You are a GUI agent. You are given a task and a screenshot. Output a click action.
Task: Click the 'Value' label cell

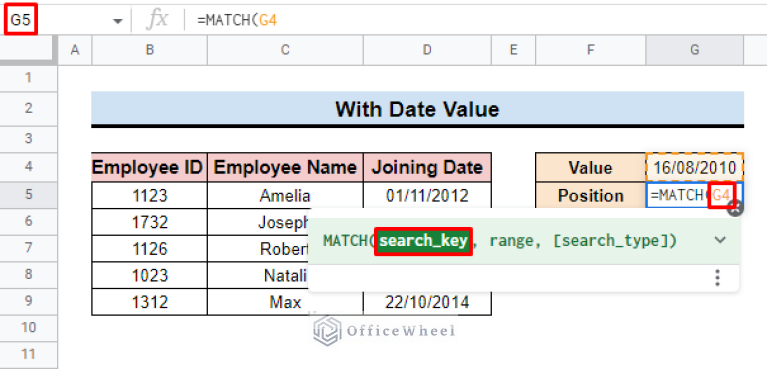click(590, 167)
